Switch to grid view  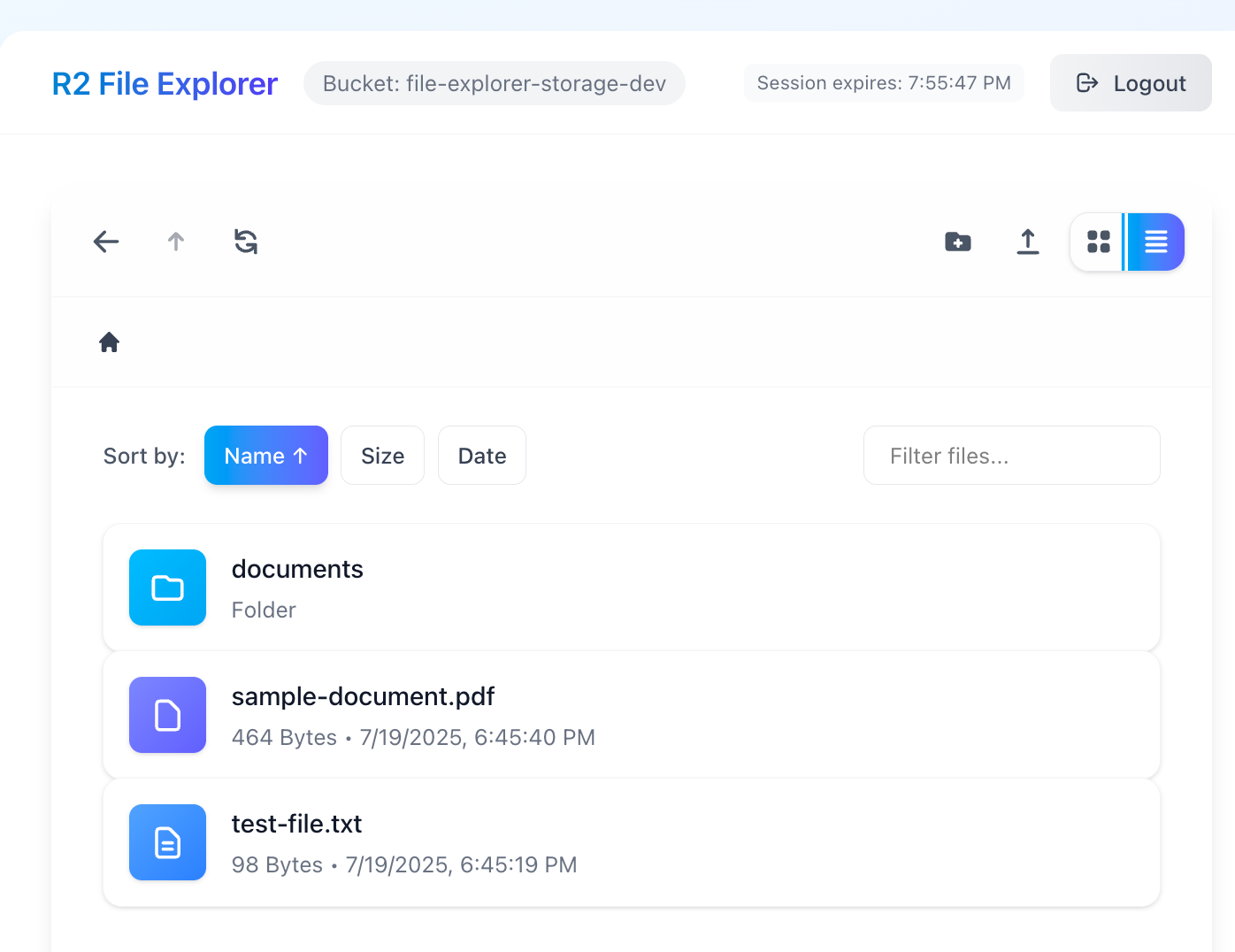pos(1099,242)
